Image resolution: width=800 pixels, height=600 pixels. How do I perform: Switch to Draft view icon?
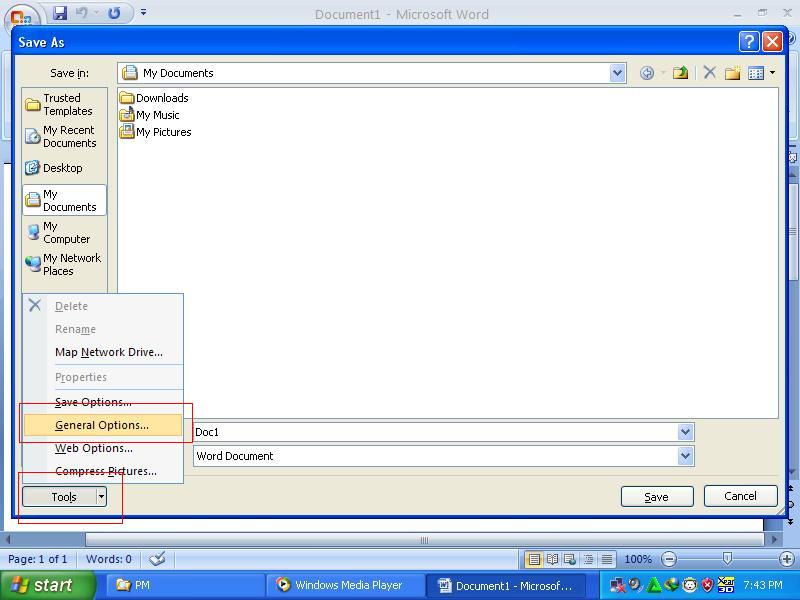pyautogui.click(x=607, y=559)
